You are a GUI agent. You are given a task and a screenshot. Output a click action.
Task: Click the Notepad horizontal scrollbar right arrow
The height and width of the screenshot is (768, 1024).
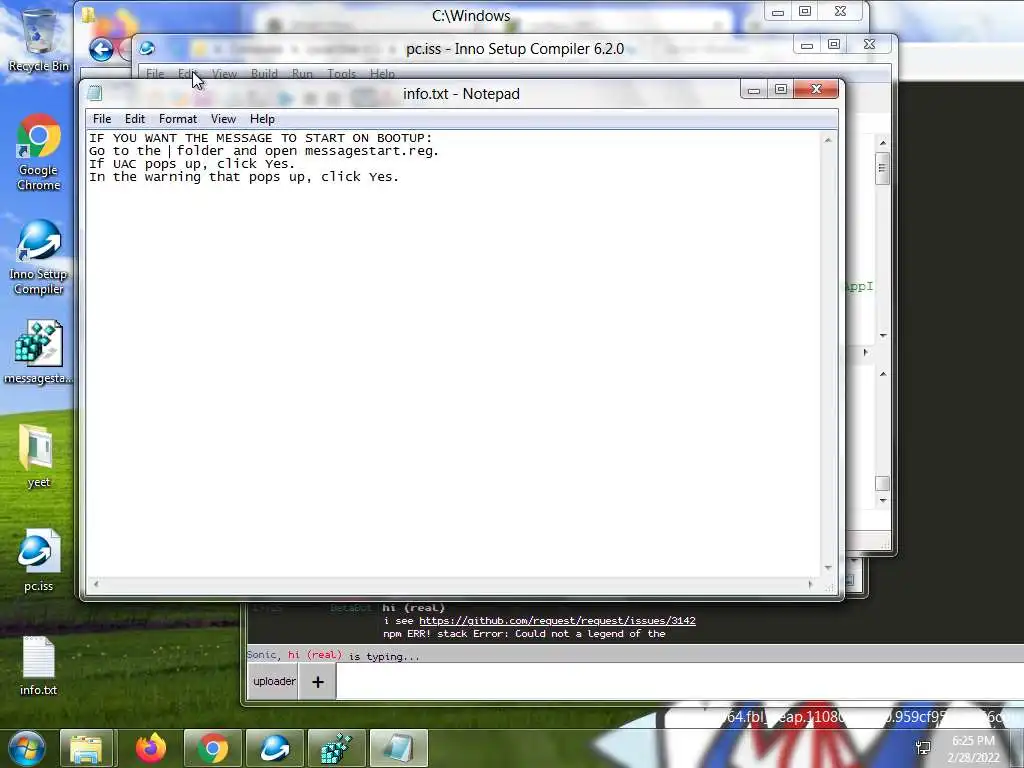pyautogui.click(x=811, y=584)
